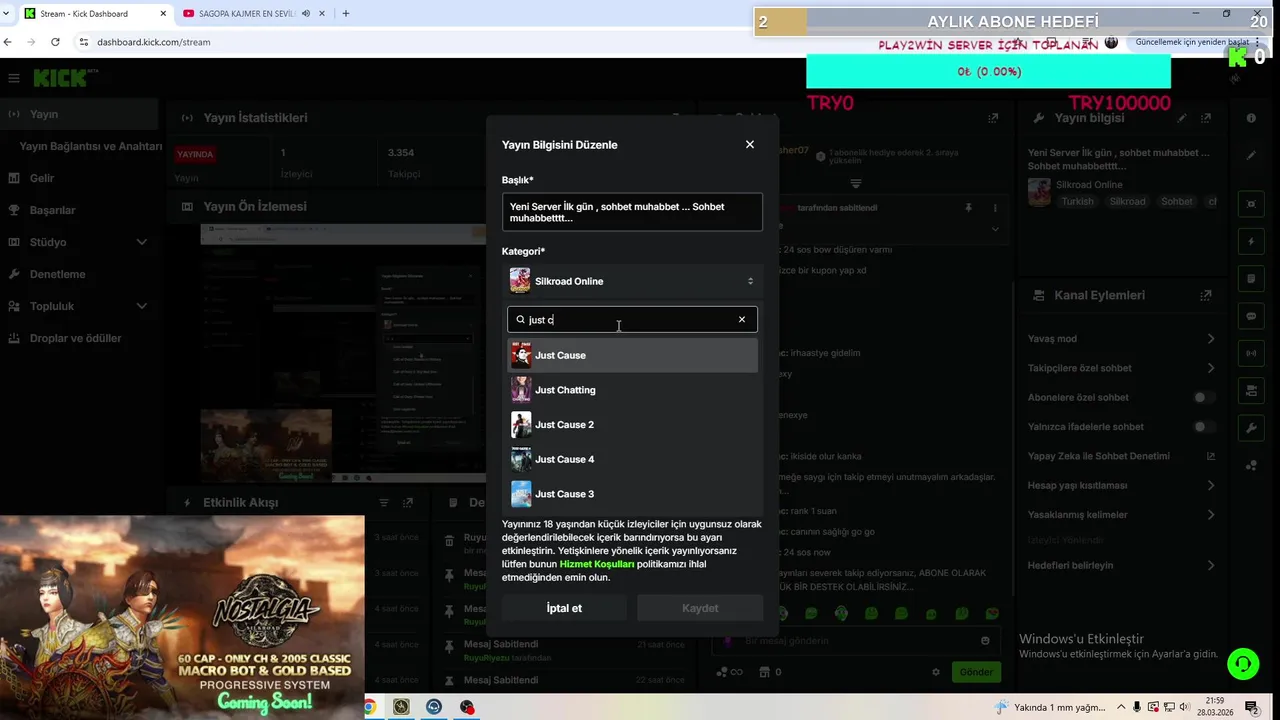The image size is (1280, 720).
Task: Open the Hizmet Koşulları link
Action: 597,564
